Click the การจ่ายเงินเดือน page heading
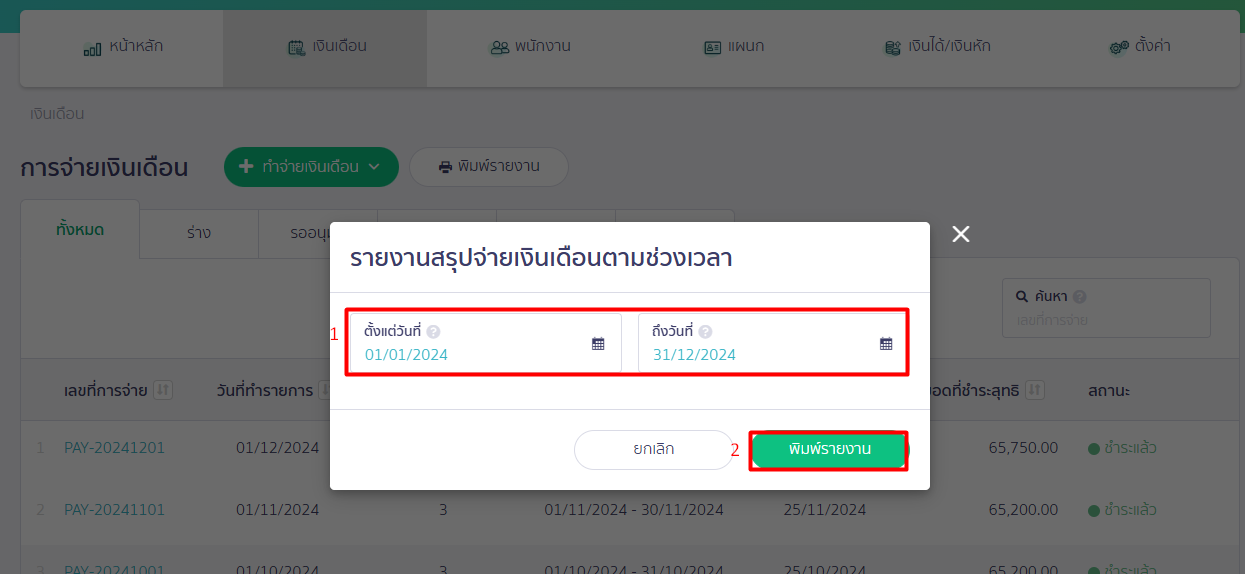 point(104,168)
